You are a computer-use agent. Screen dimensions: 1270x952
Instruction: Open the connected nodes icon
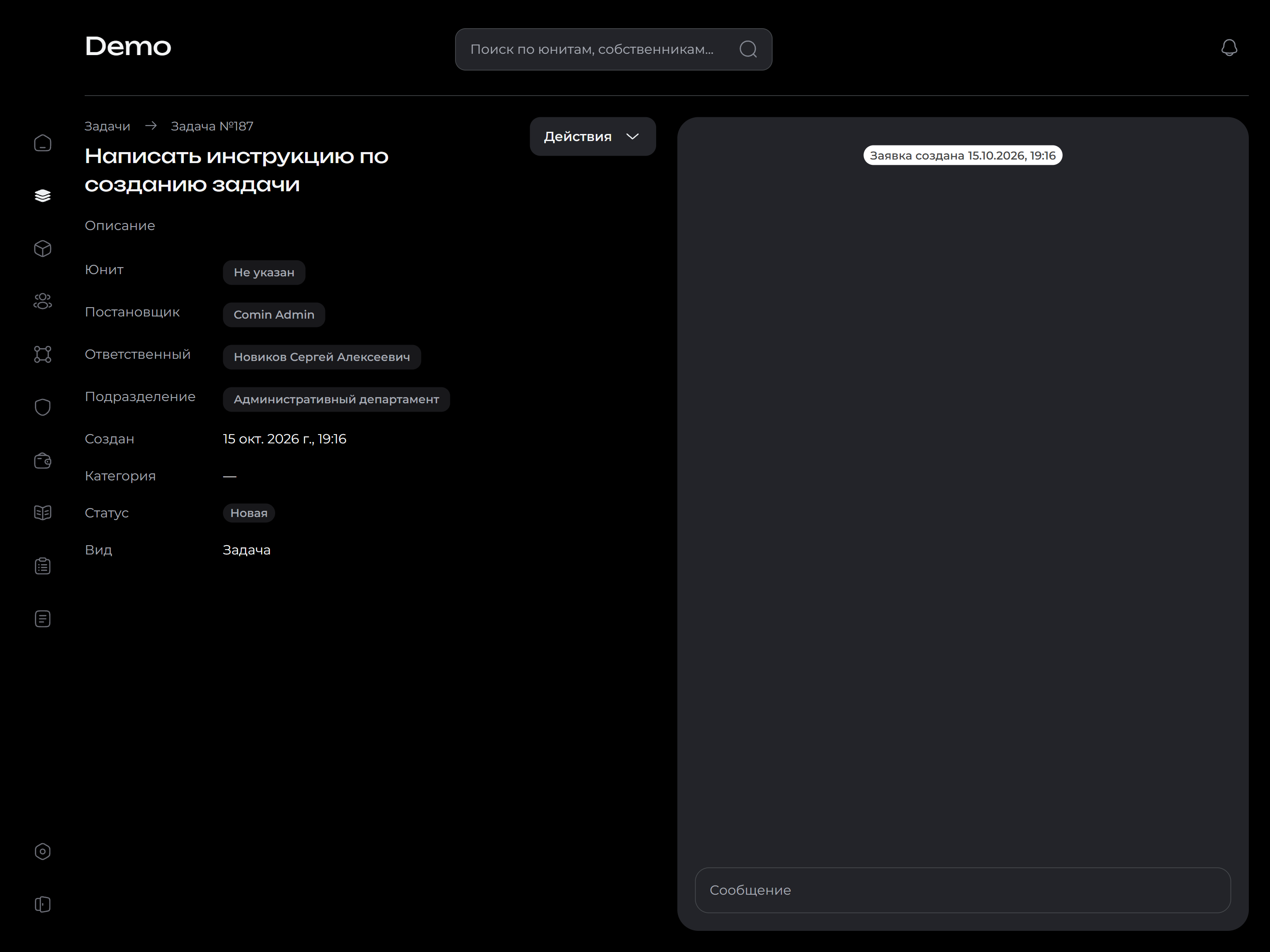[x=42, y=354]
